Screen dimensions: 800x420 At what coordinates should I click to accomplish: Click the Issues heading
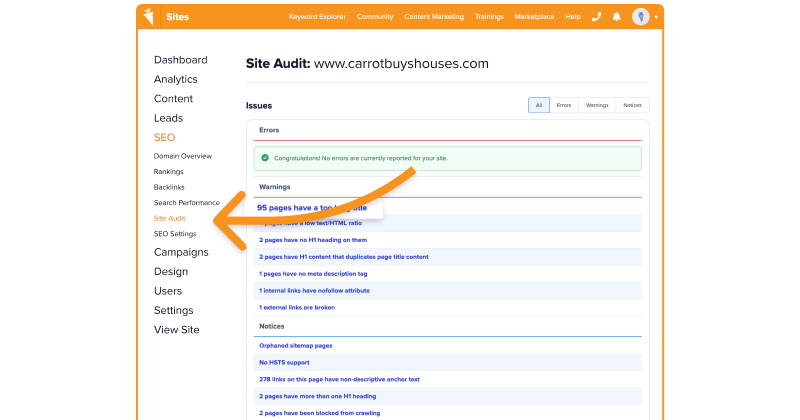(259, 106)
